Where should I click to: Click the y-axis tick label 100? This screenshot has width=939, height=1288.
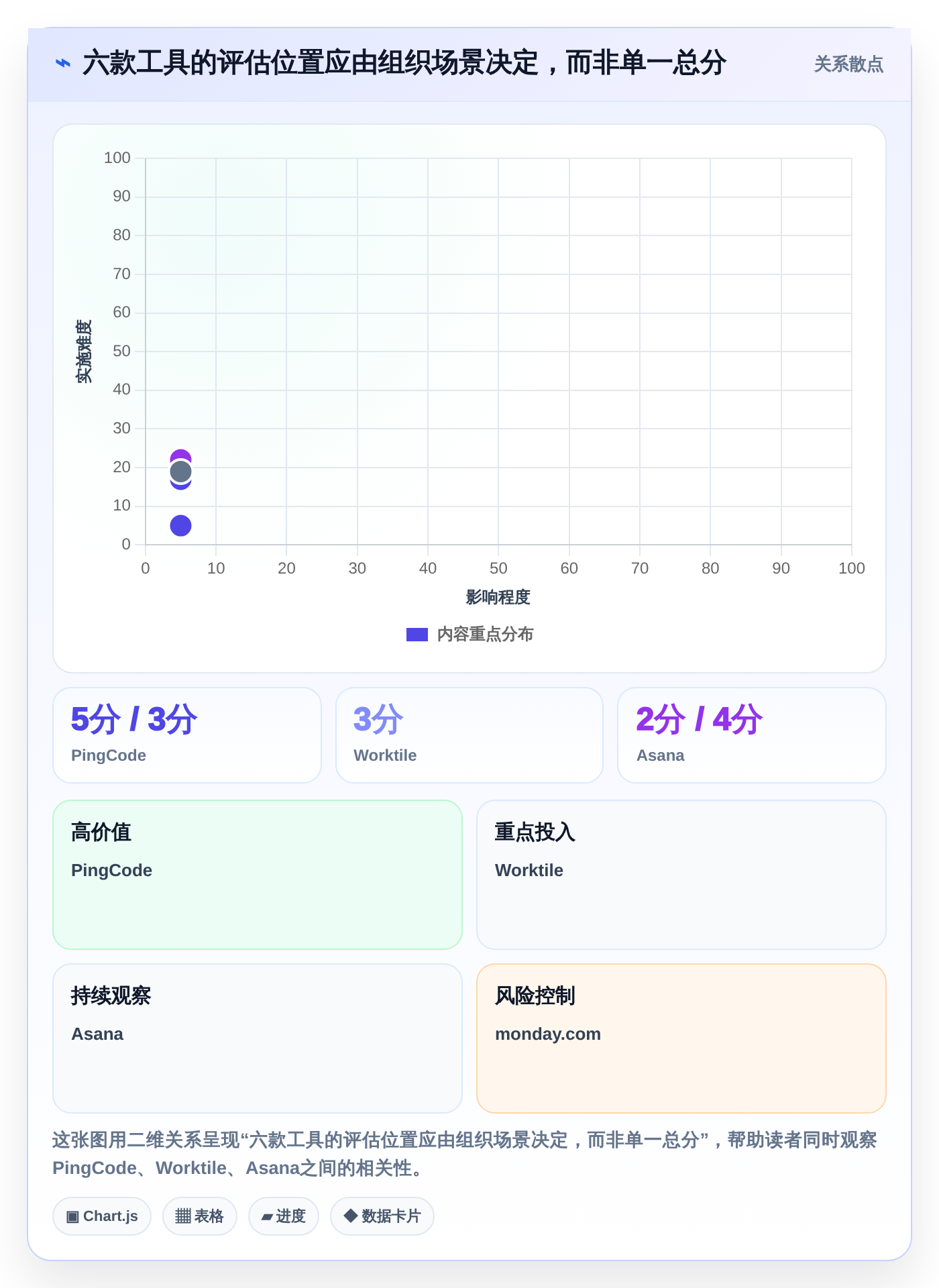click(117, 158)
